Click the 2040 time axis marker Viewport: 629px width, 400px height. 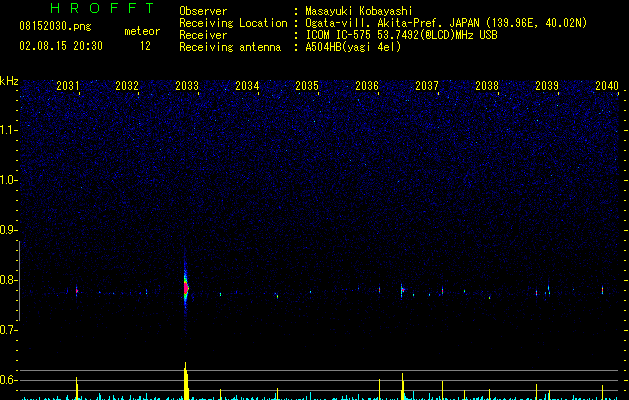[607, 85]
